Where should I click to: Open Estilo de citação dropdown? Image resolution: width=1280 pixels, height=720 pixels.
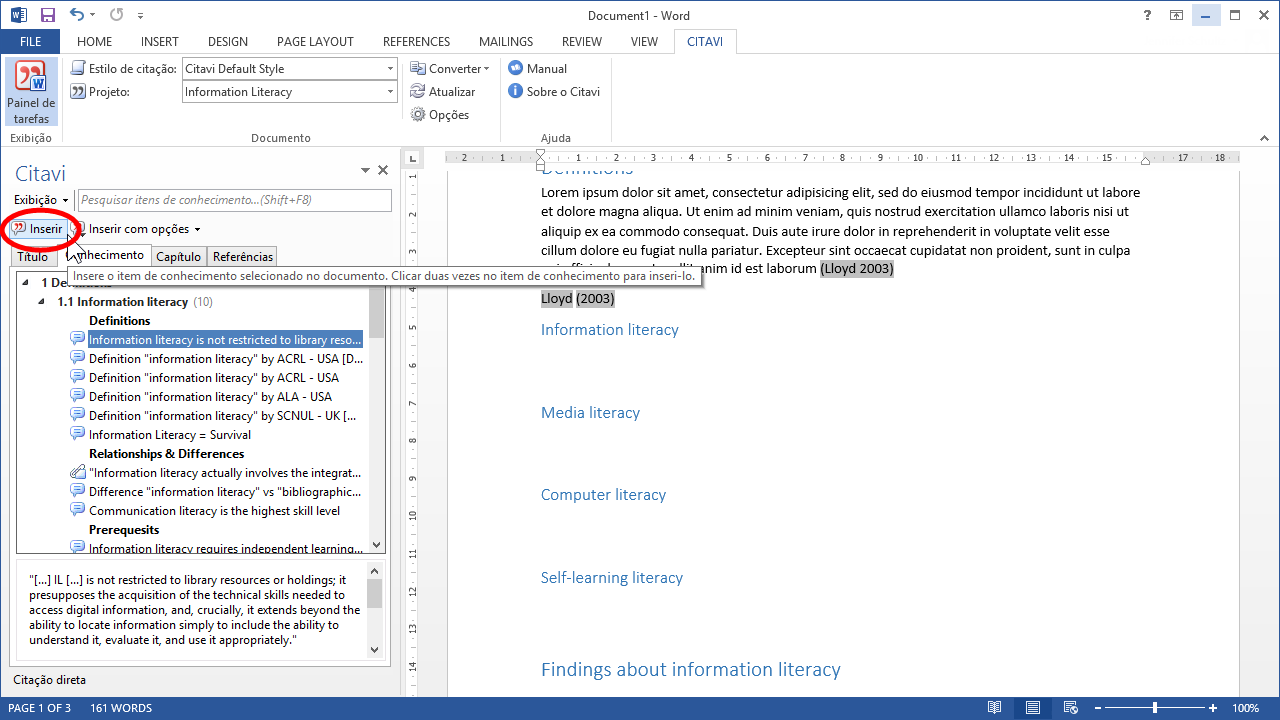[390, 69]
